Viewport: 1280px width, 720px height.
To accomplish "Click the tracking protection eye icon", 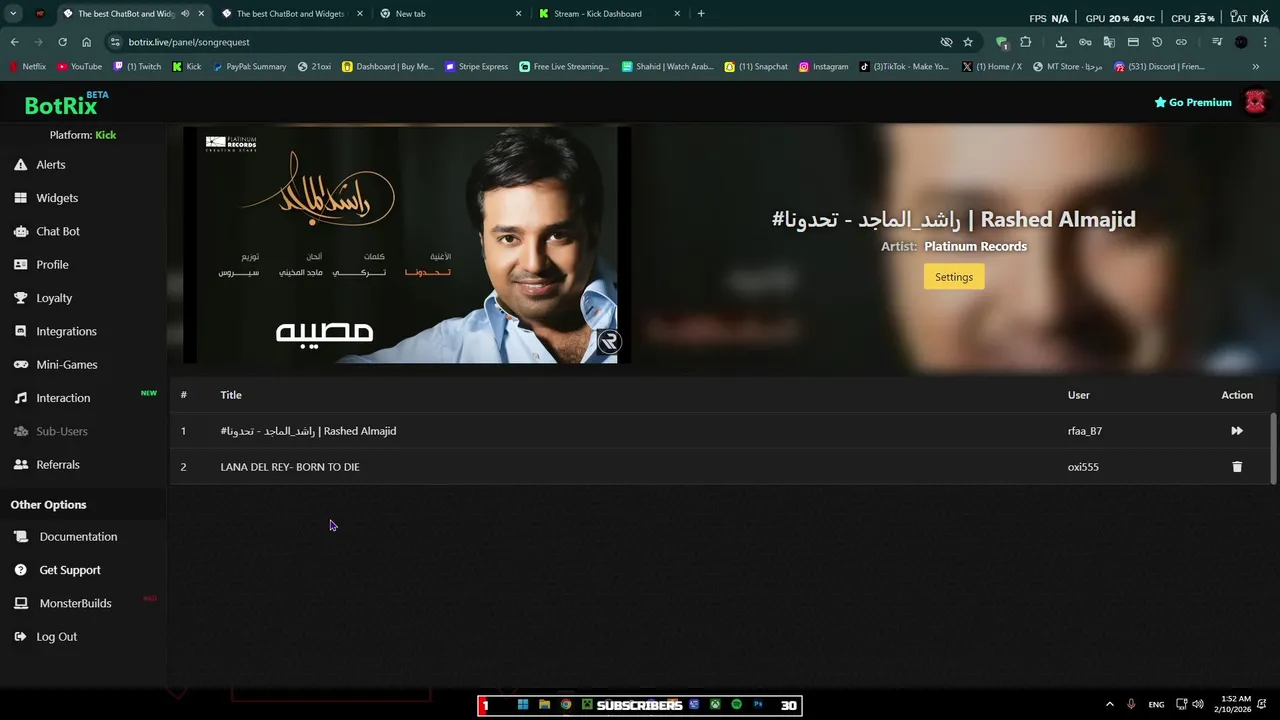I will tap(946, 42).
